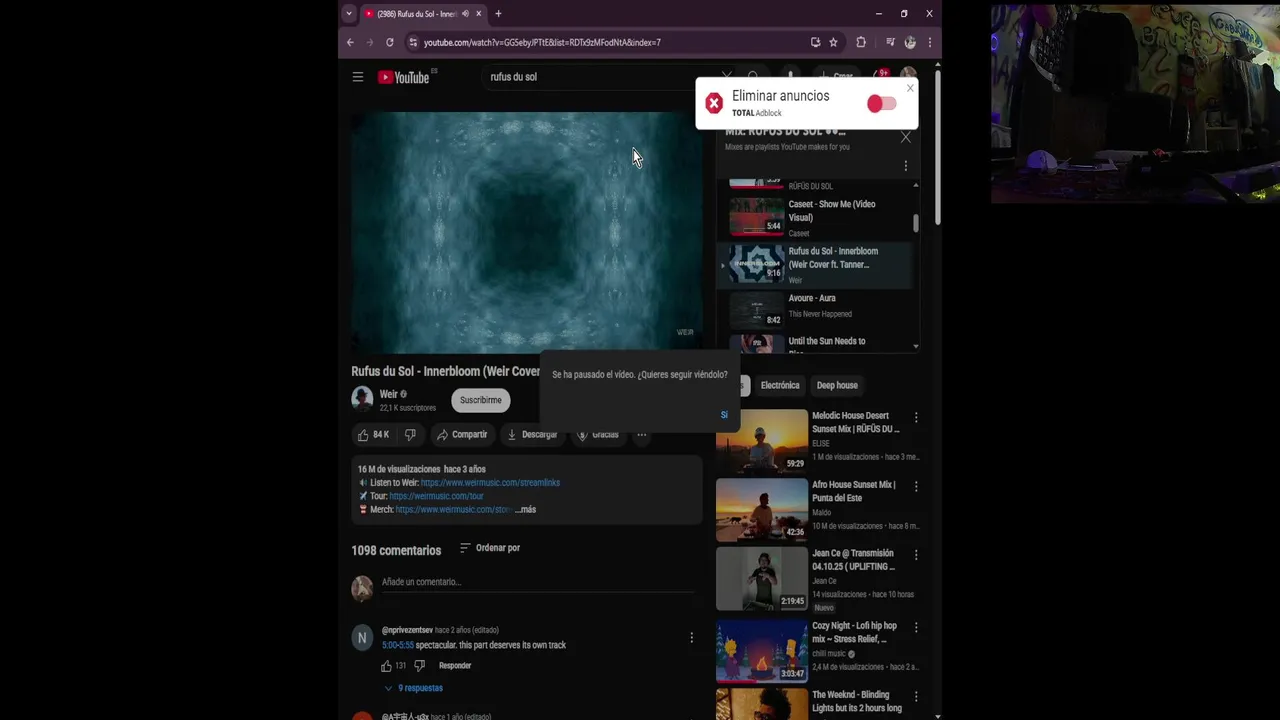
Task: Open the weirmusic.com/streamlinks link
Action: point(490,483)
